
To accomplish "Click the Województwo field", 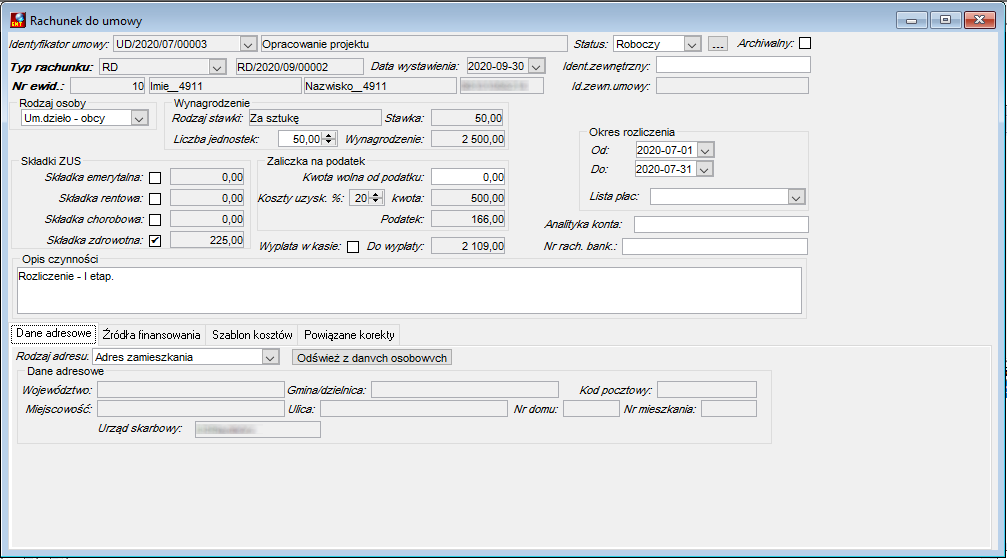I will 191,389.
